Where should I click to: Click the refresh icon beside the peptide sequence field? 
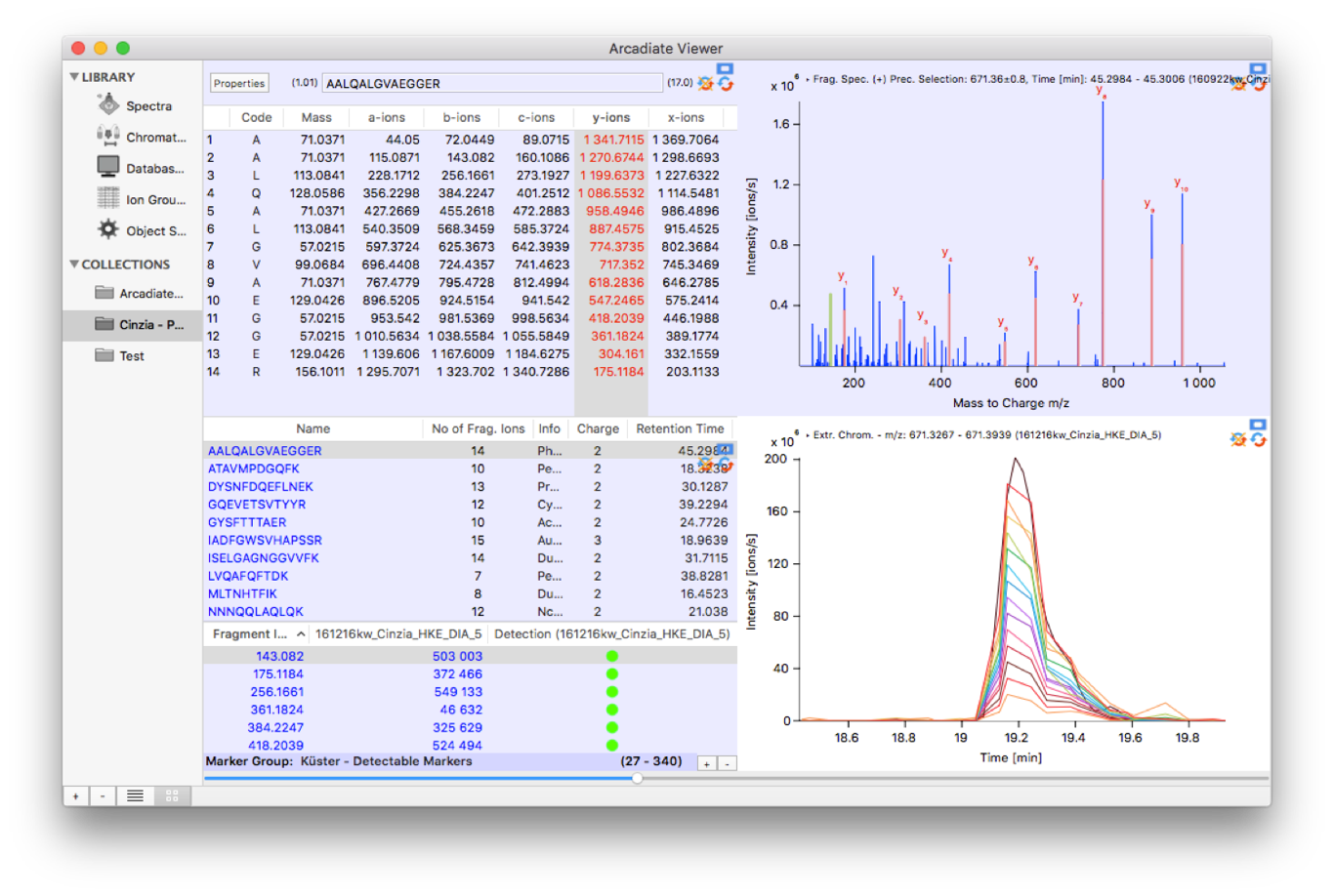726,85
